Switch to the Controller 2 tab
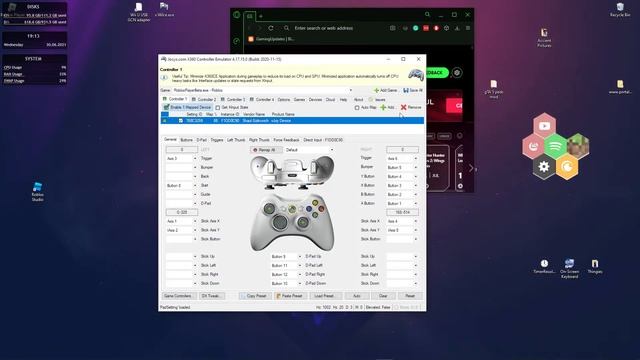 click(x=204, y=100)
